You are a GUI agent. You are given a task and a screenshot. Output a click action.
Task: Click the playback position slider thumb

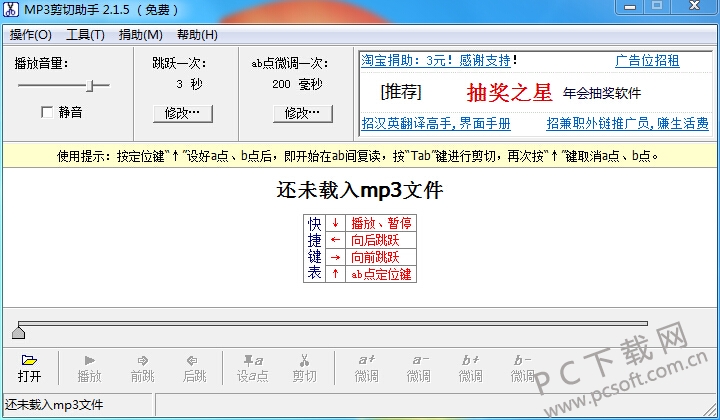coord(18,332)
